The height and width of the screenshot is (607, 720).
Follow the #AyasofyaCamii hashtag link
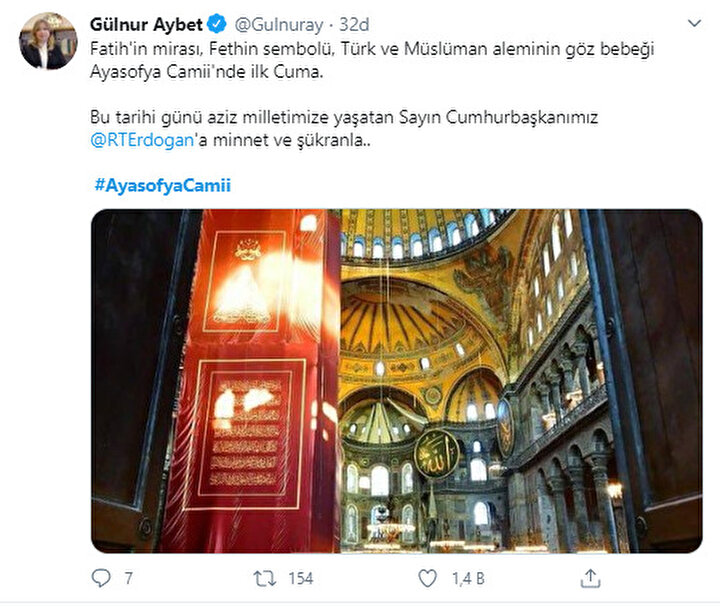click(163, 185)
